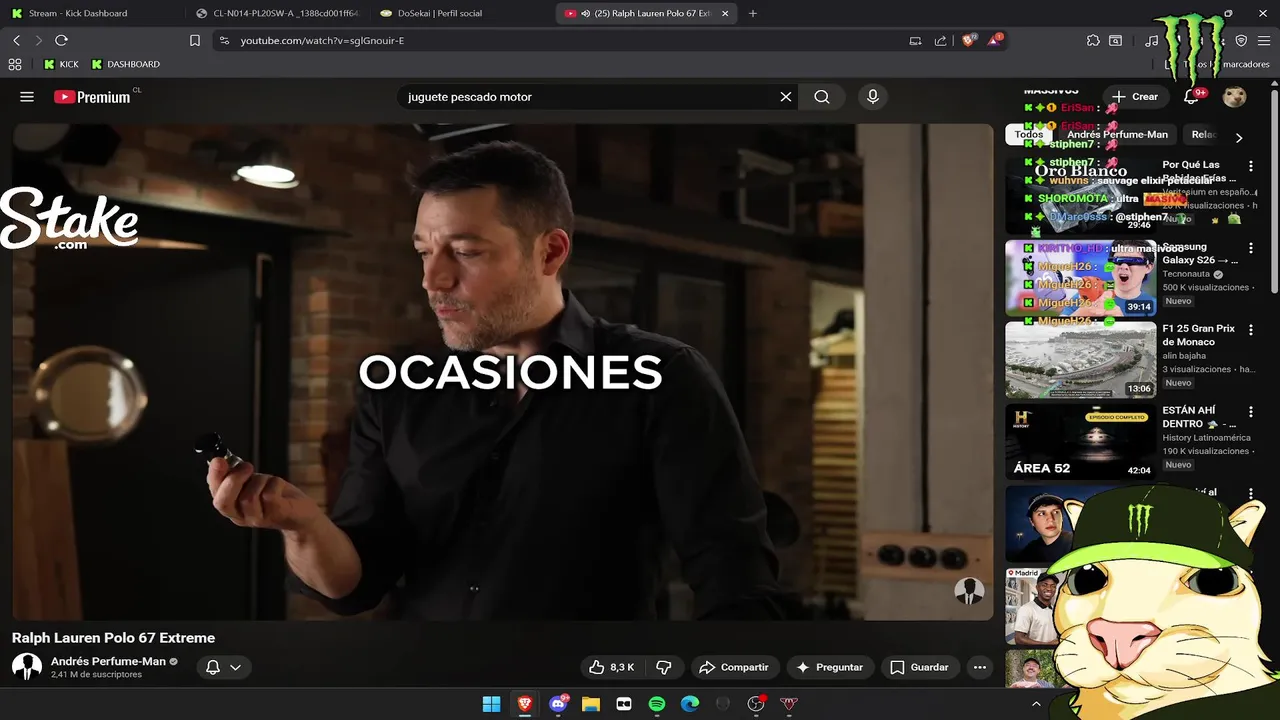Click the Crear button
The height and width of the screenshot is (720, 1280).
1134,97
